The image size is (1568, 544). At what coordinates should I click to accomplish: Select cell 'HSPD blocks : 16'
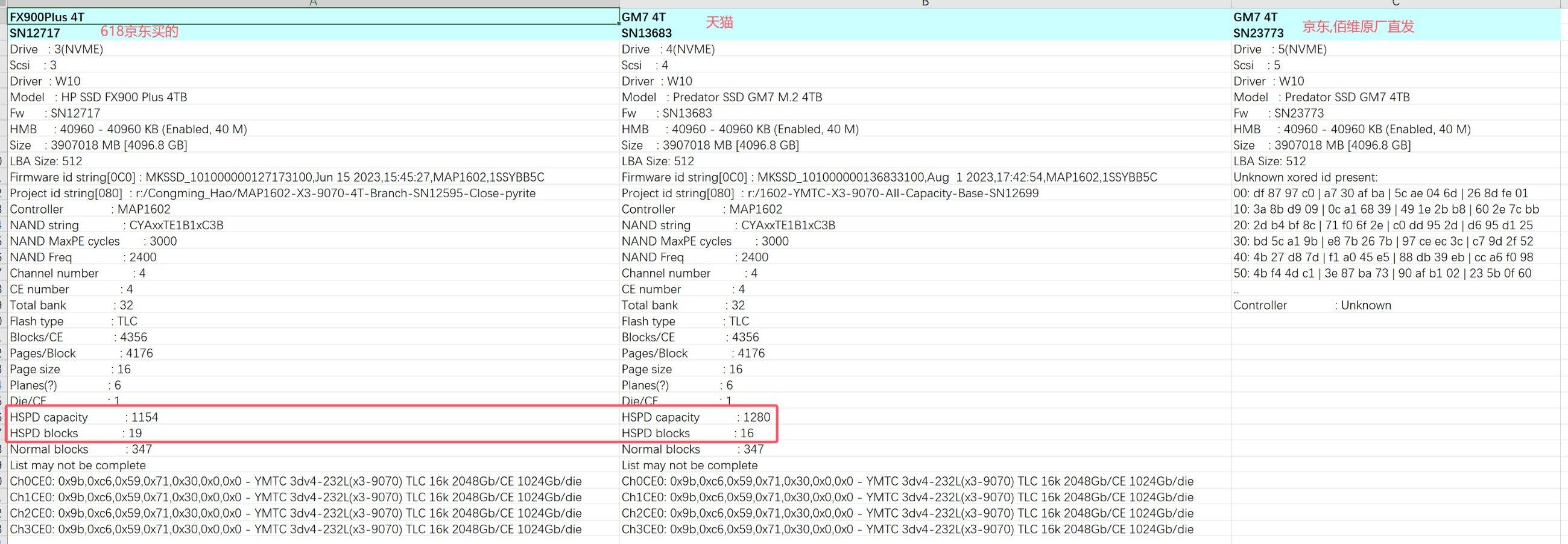coord(925,432)
